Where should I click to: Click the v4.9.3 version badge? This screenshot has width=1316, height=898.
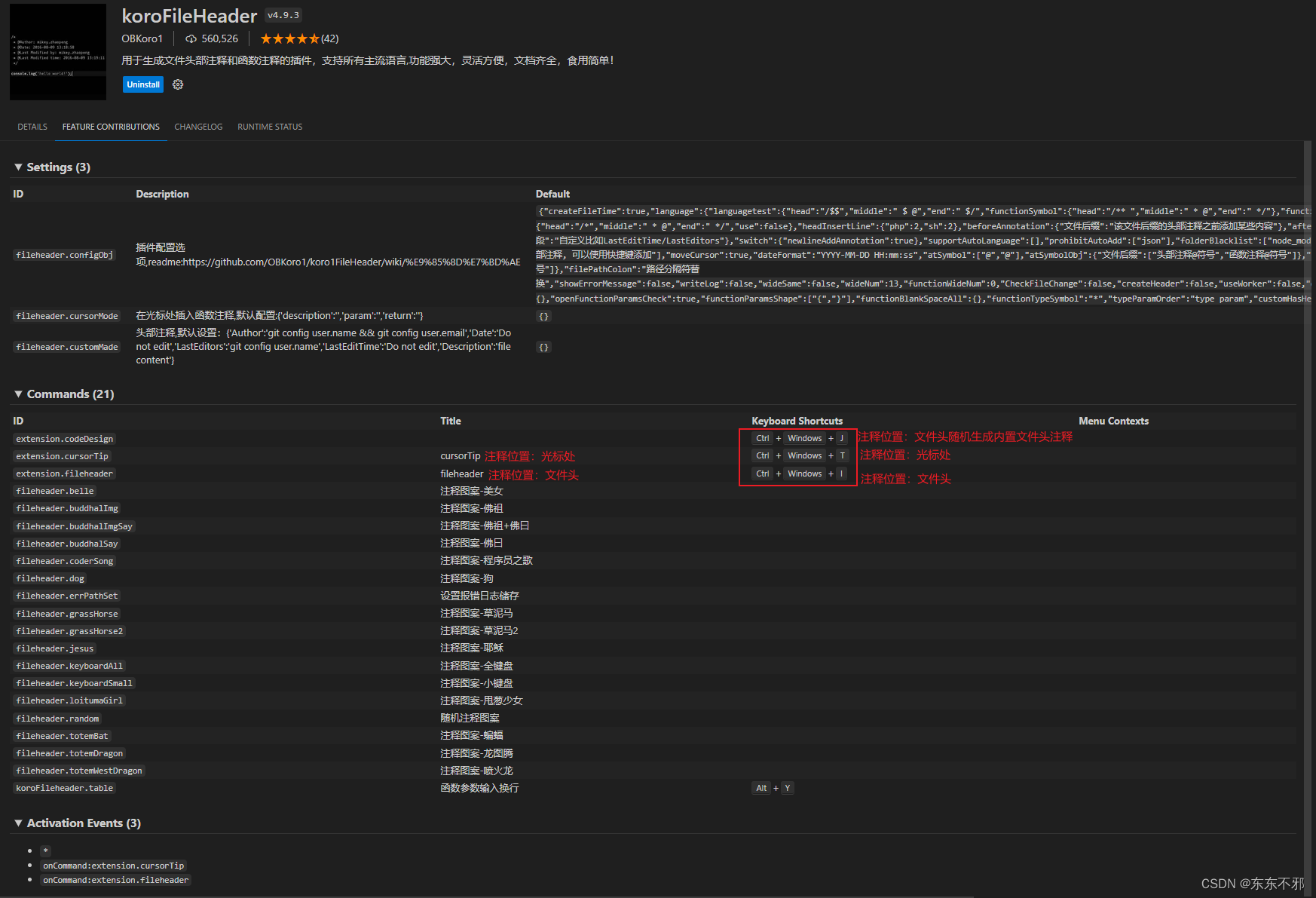click(x=283, y=14)
